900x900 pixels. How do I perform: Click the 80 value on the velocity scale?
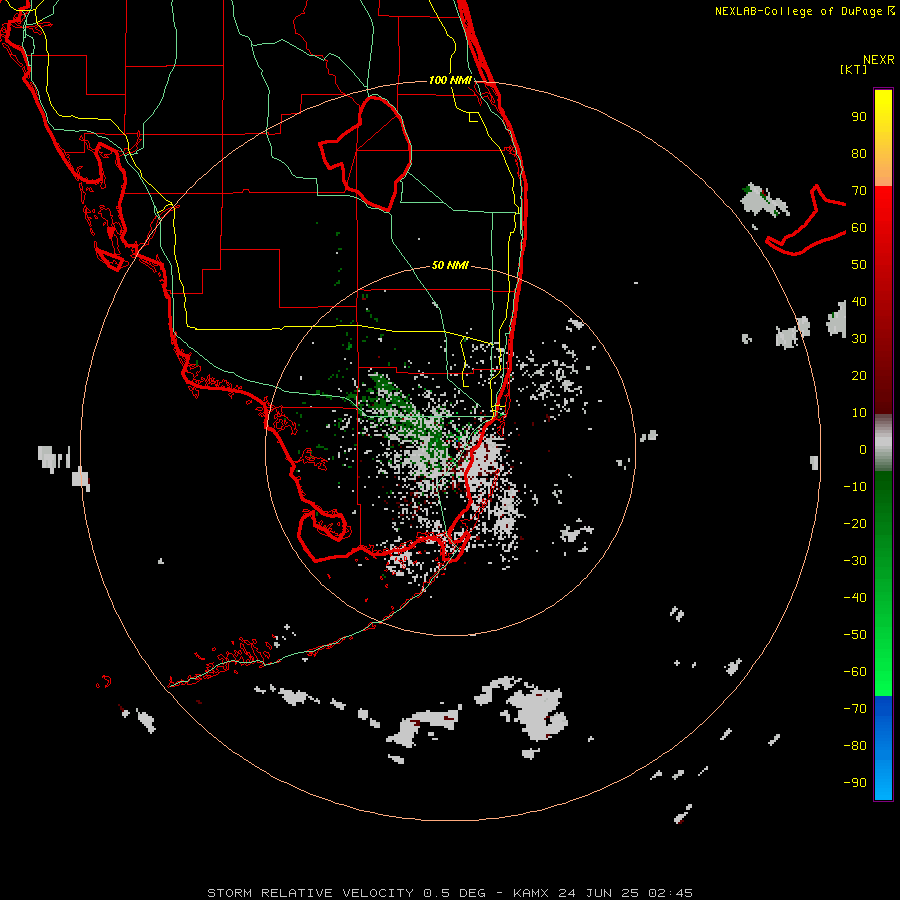(x=859, y=154)
